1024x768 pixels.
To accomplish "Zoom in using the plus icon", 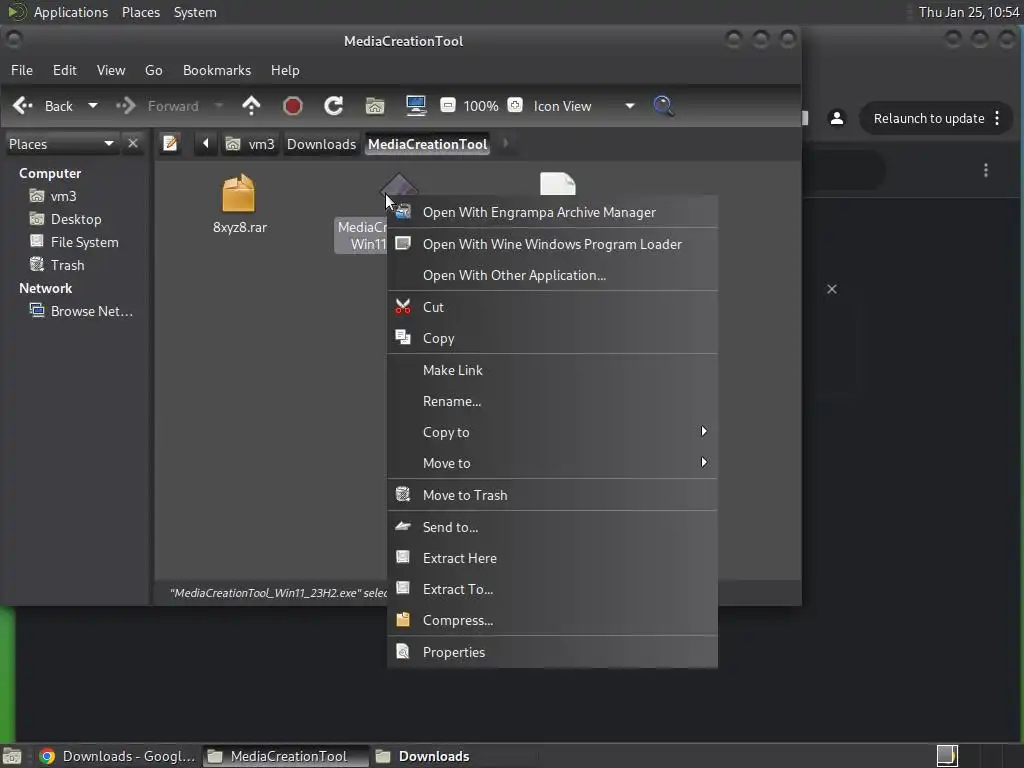I will 515,105.
